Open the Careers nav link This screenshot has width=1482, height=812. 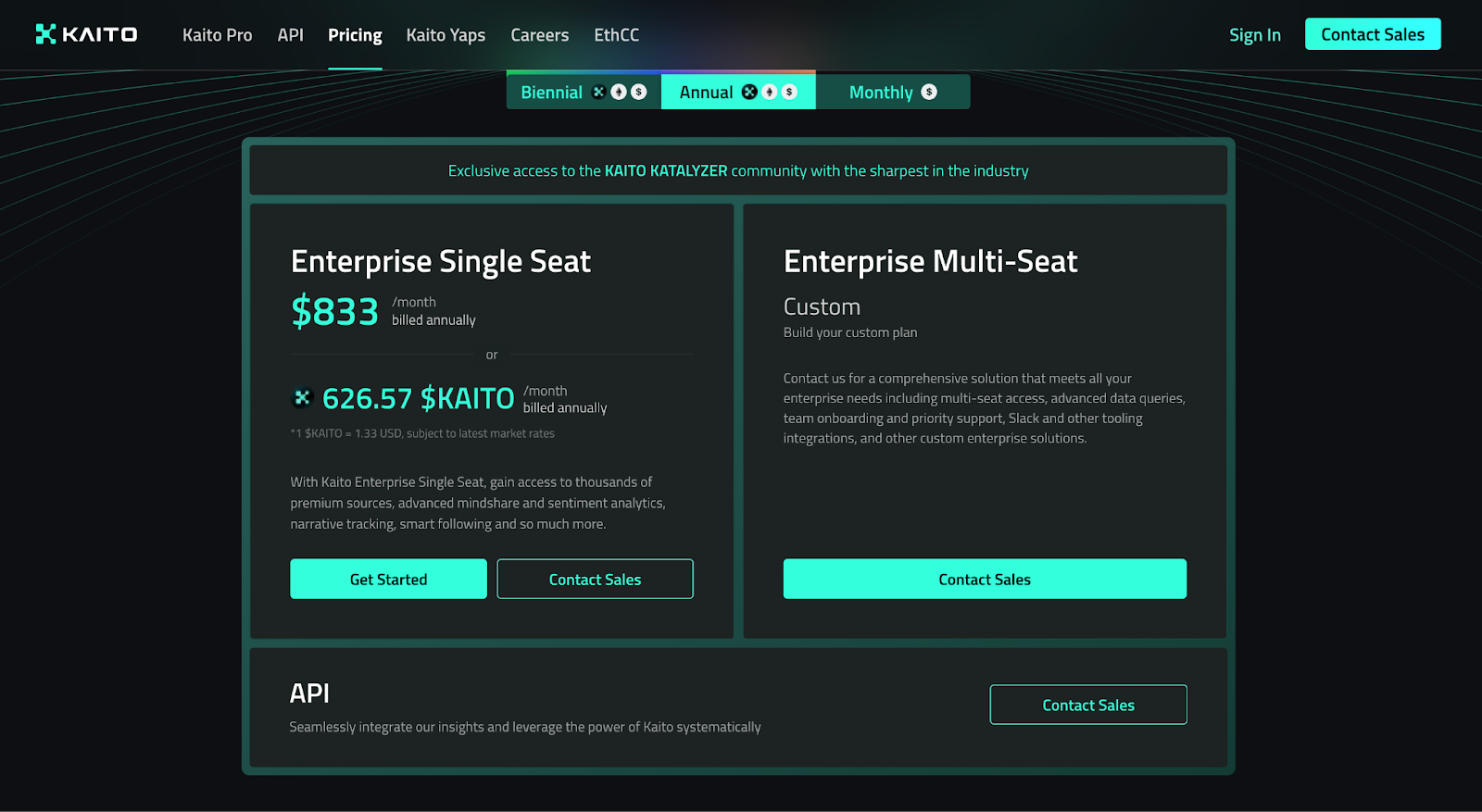tap(540, 35)
